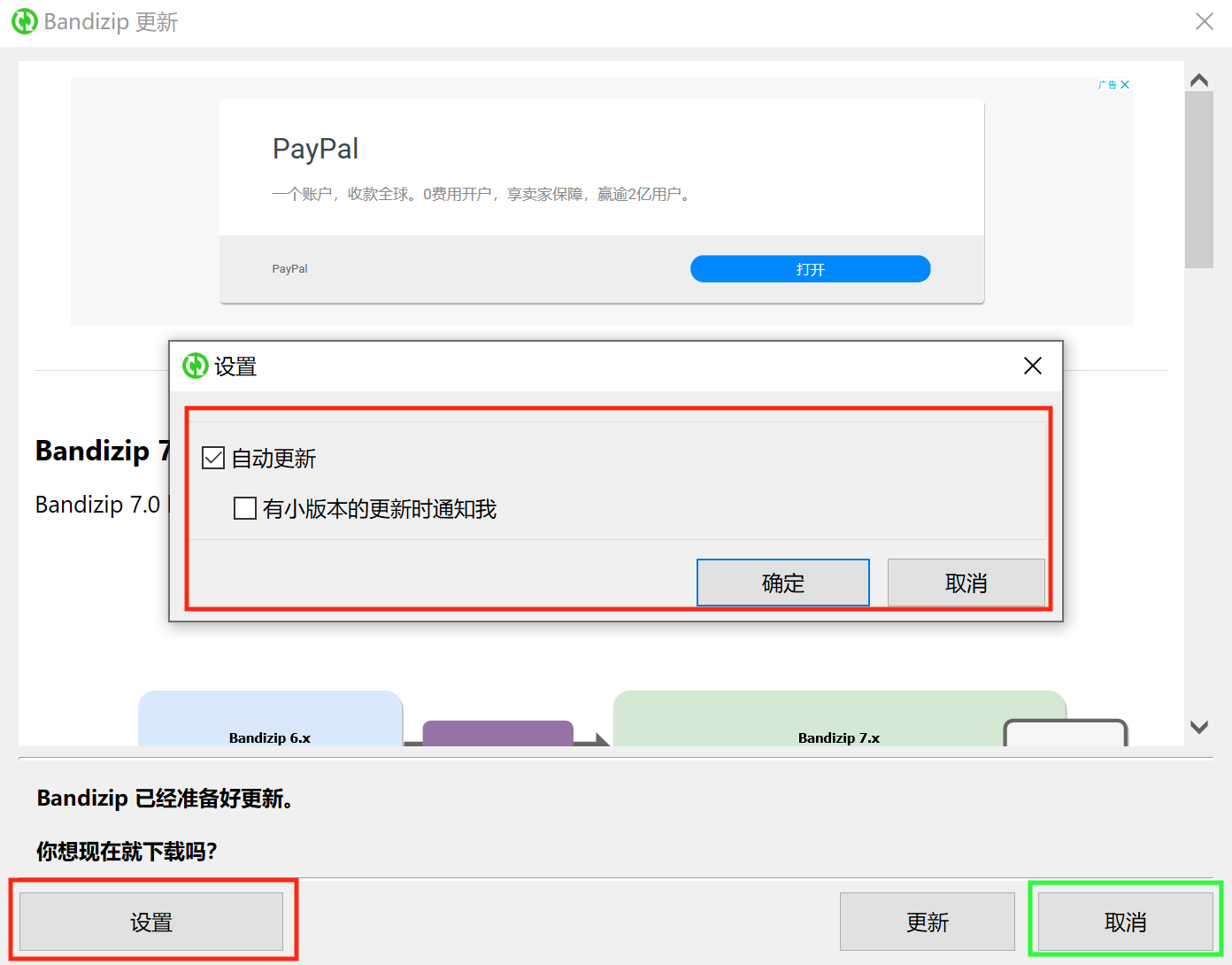The image size is (1232, 965).
Task: Dismiss the PayPal ad with the X icon
Action: click(x=1125, y=85)
